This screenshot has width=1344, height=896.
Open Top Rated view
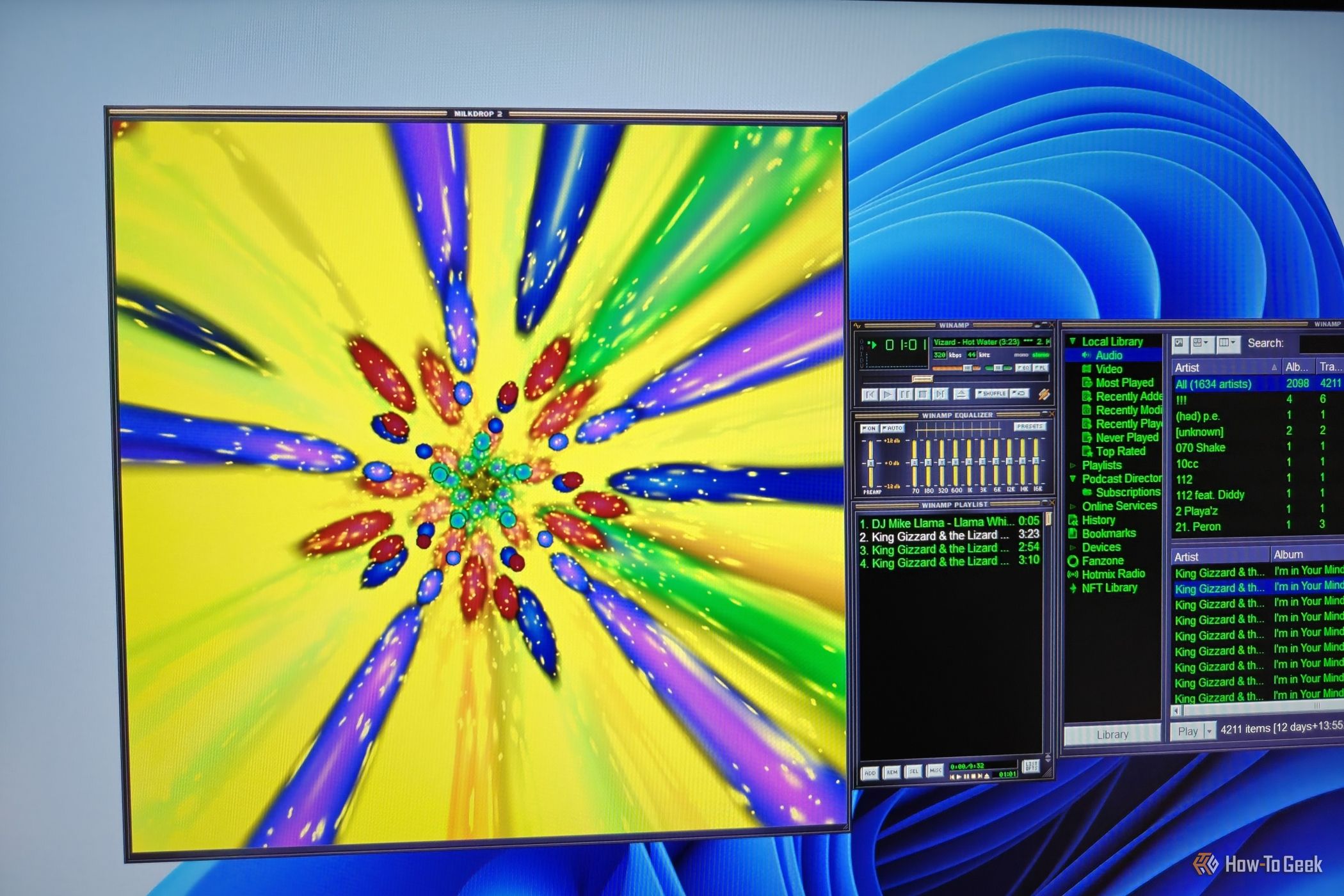[1114, 451]
